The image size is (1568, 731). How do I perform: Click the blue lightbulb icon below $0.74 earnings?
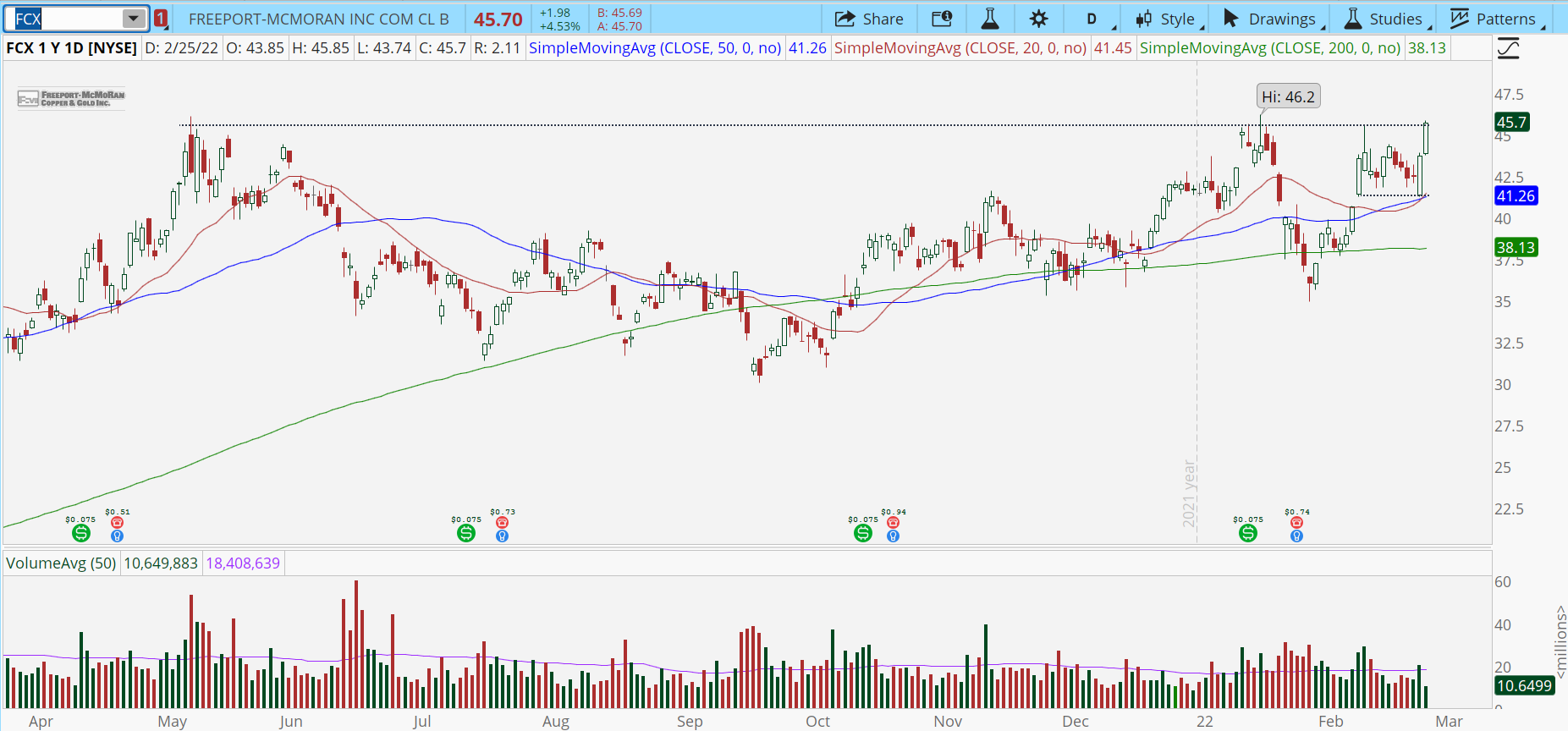pos(1296,536)
